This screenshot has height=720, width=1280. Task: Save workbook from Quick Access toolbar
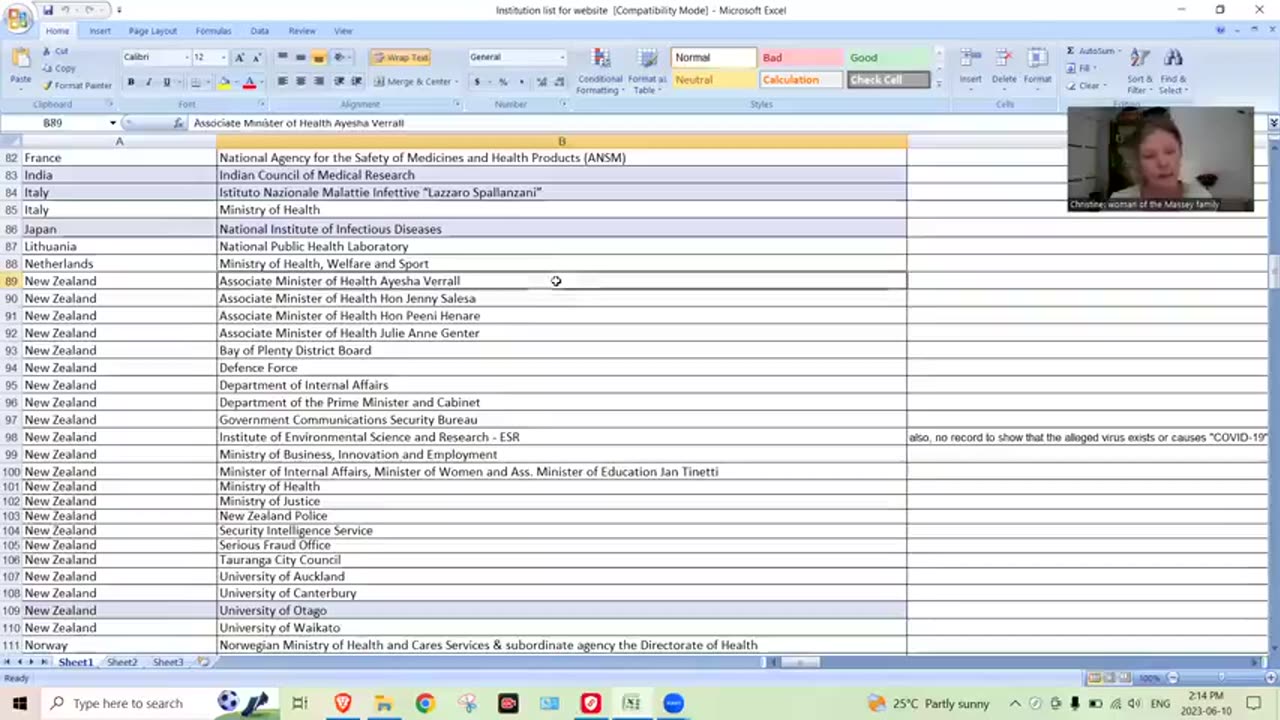click(x=47, y=10)
